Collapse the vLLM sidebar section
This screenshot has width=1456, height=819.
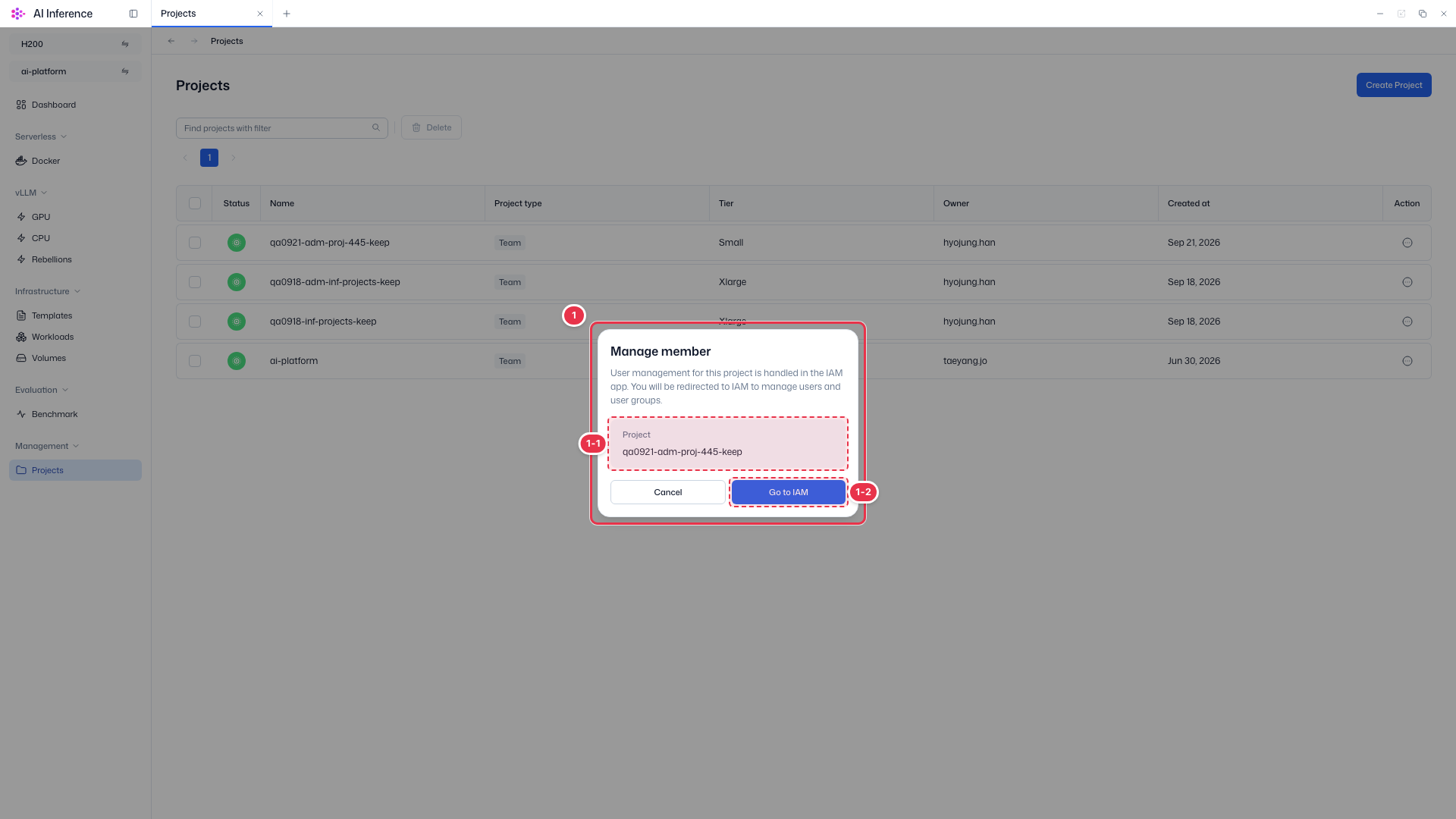(x=31, y=193)
